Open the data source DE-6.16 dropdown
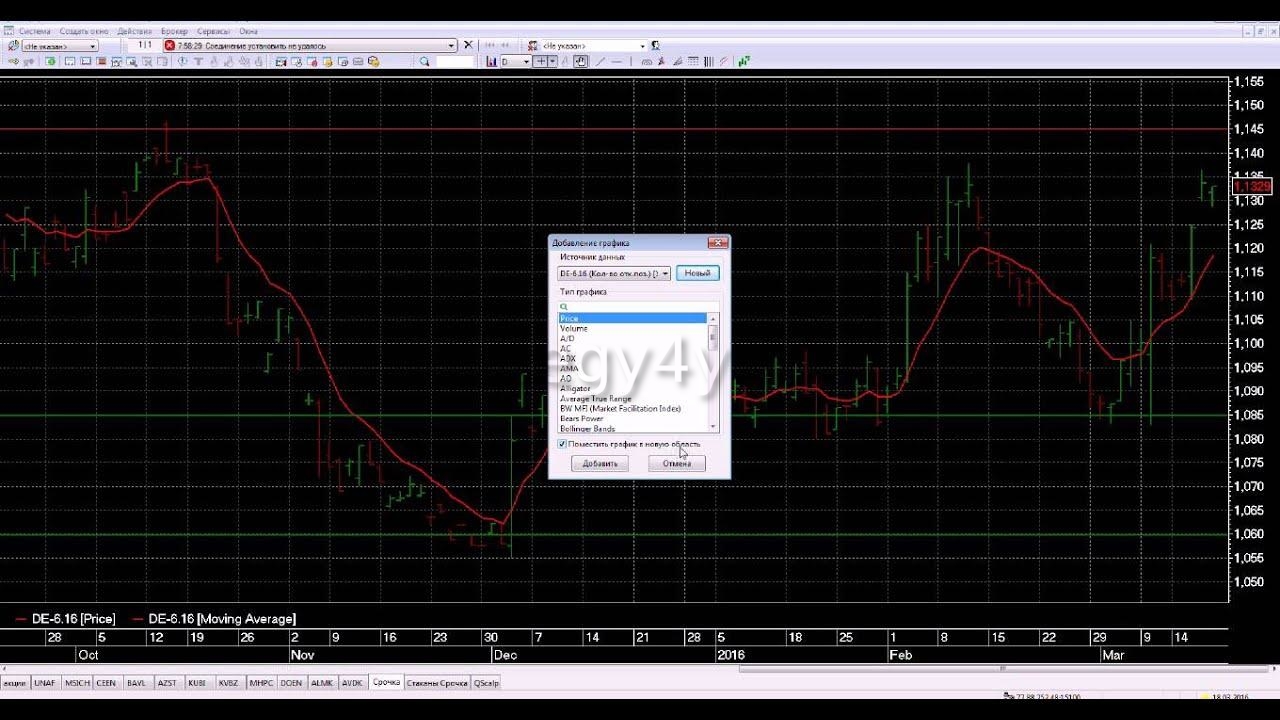1280x720 pixels. (665, 273)
